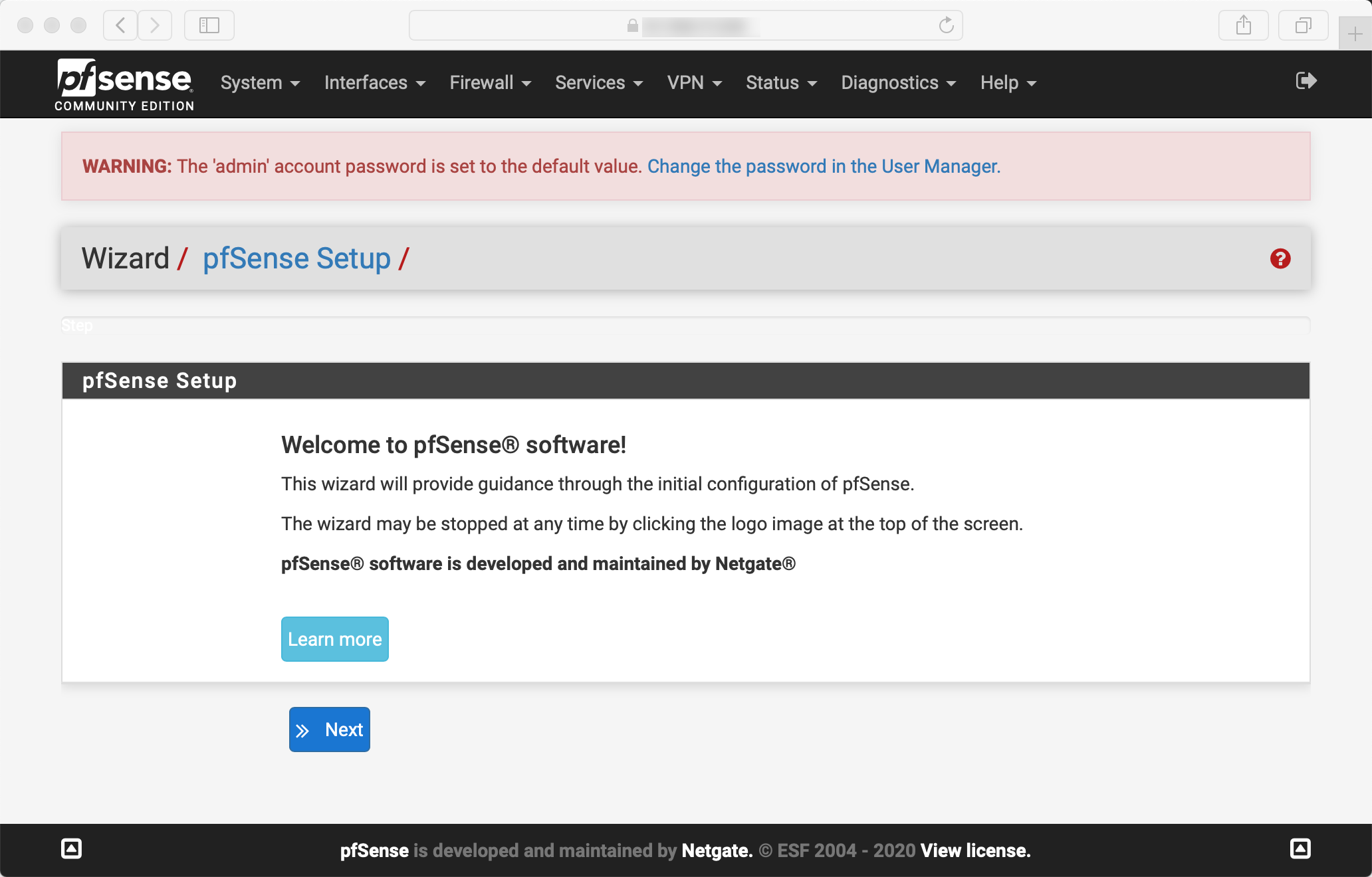Image resolution: width=1372 pixels, height=877 pixels.
Task: Open a new browser tab
Action: coord(1355,33)
